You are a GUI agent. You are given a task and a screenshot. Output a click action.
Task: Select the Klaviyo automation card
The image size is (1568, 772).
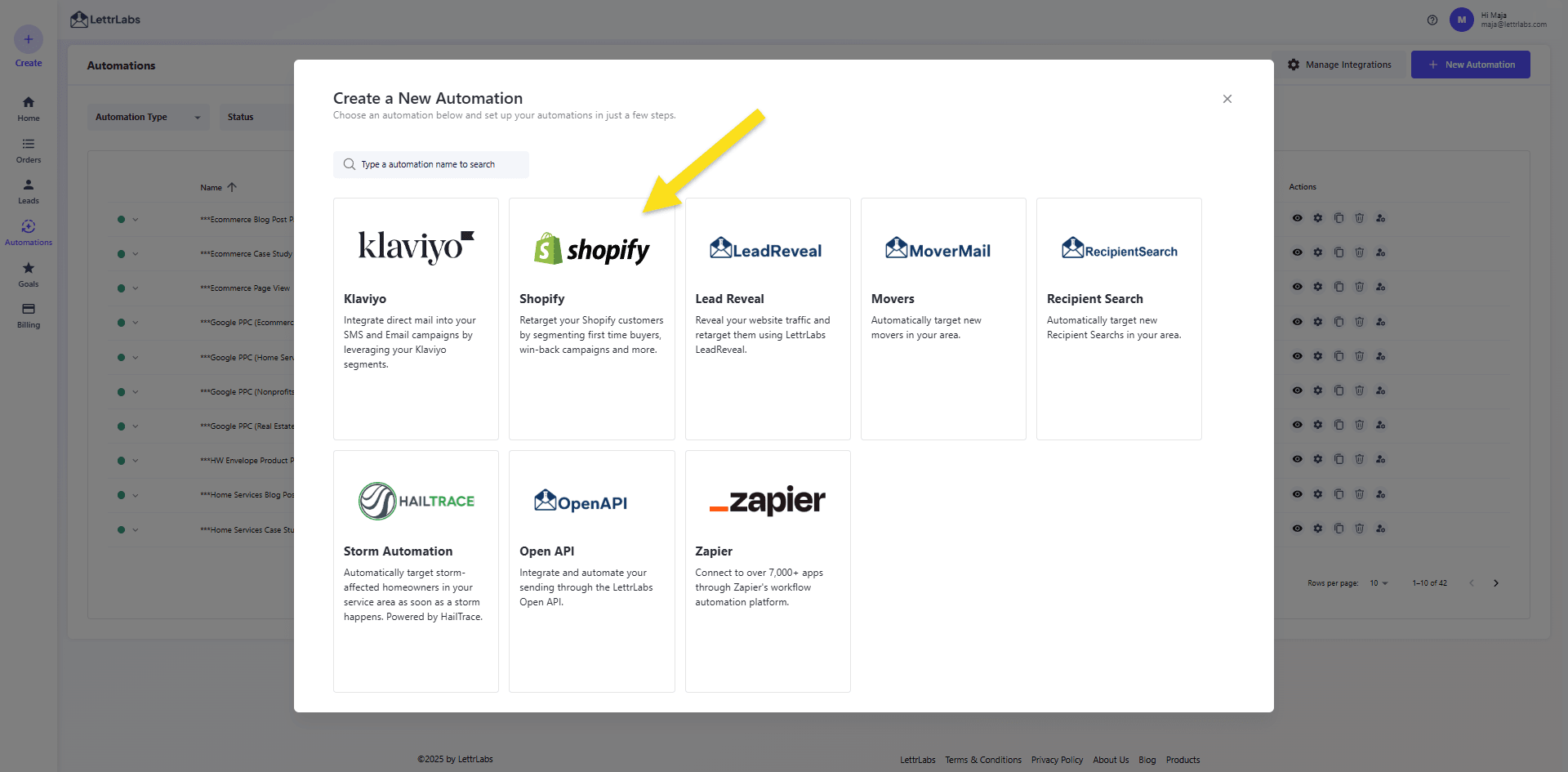(416, 319)
